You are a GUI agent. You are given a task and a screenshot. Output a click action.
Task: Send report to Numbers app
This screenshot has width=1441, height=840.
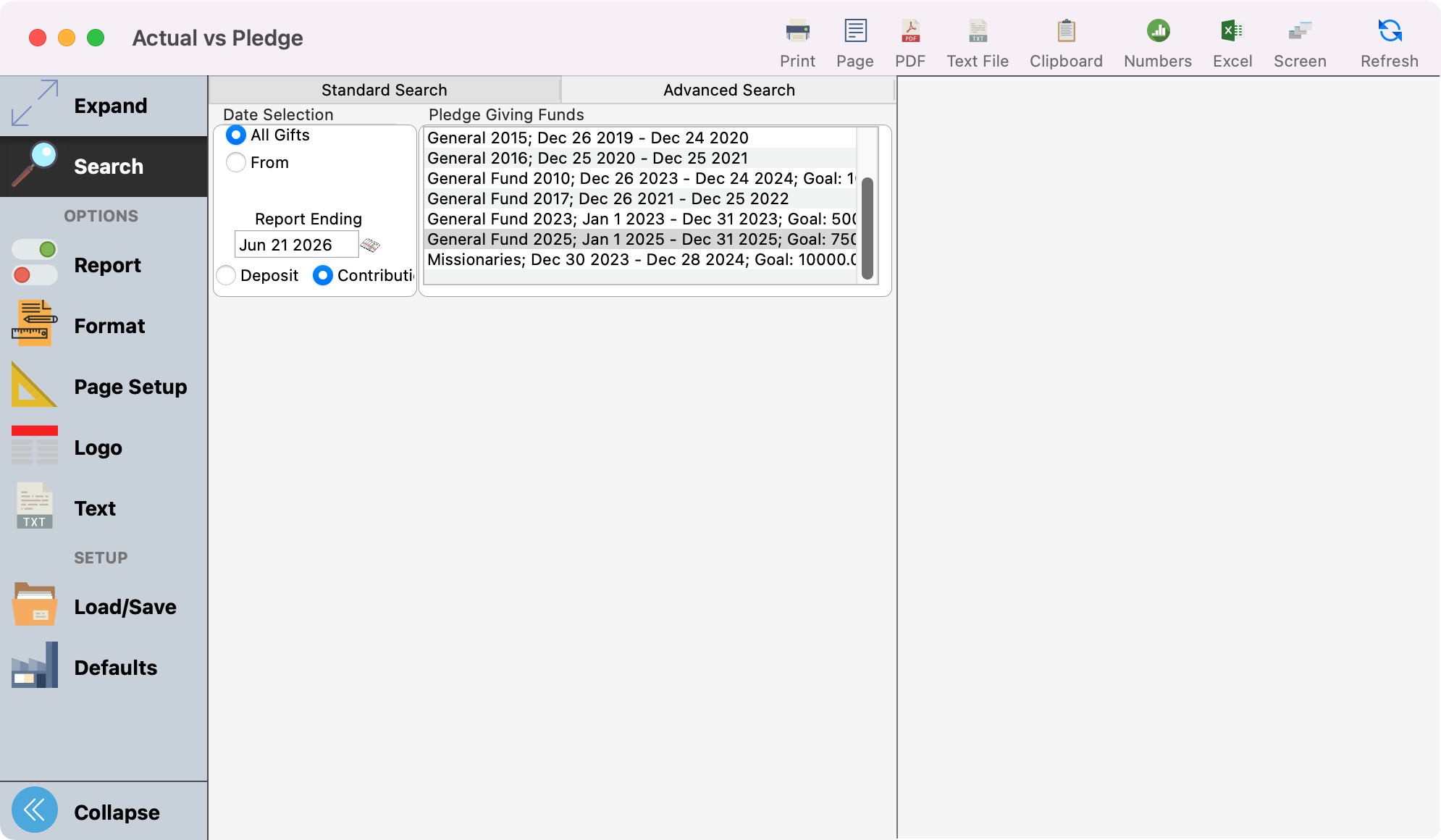1158,32
